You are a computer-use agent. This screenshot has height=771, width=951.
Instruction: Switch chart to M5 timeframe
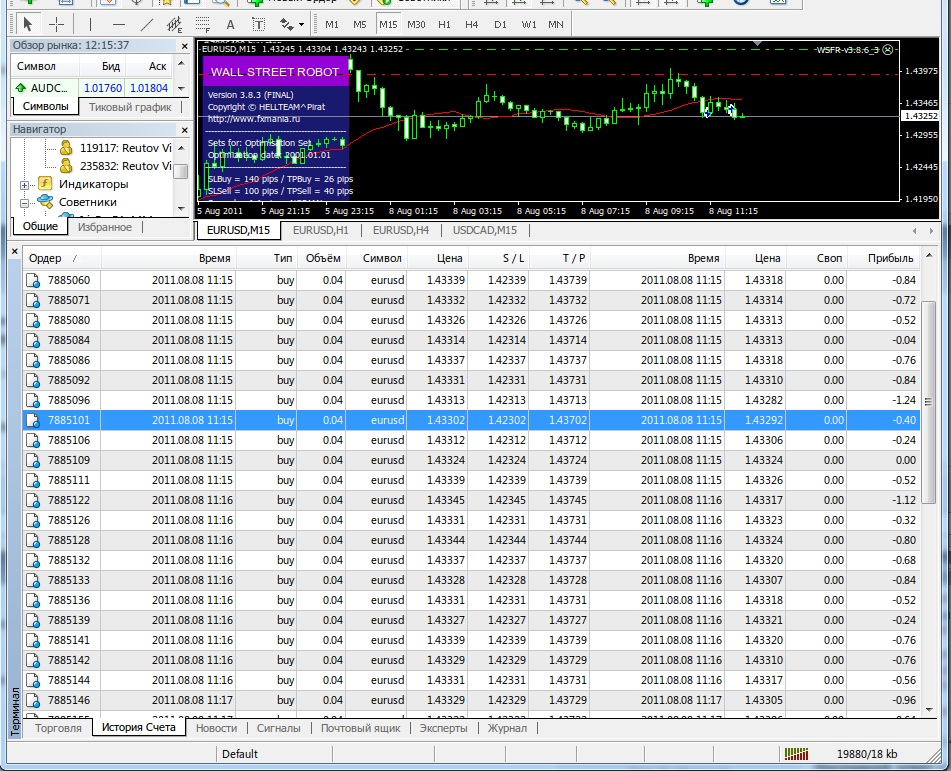360,24
